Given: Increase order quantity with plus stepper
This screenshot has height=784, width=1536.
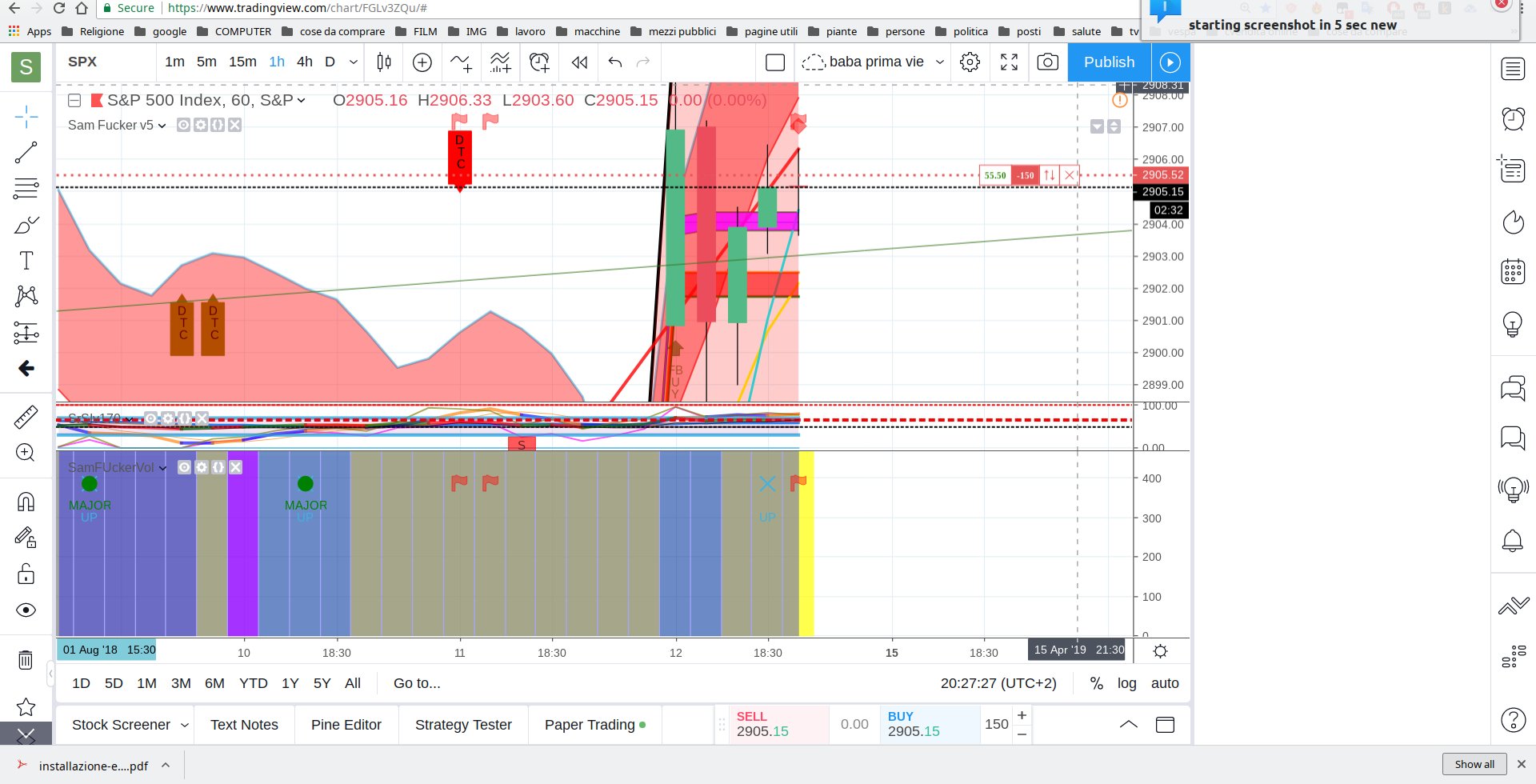Looking at the screenshot, I should 1022,715.
